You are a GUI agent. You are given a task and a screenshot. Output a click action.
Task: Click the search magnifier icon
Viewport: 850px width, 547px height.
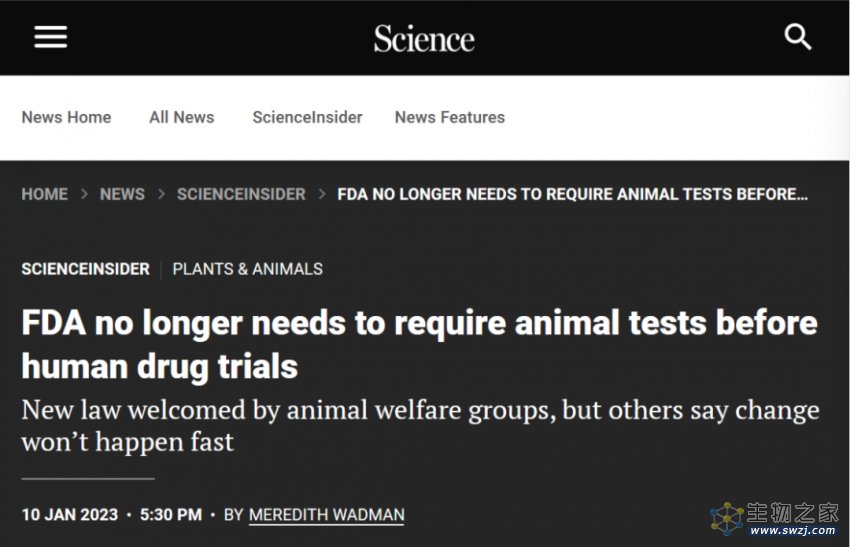[797, 37]
